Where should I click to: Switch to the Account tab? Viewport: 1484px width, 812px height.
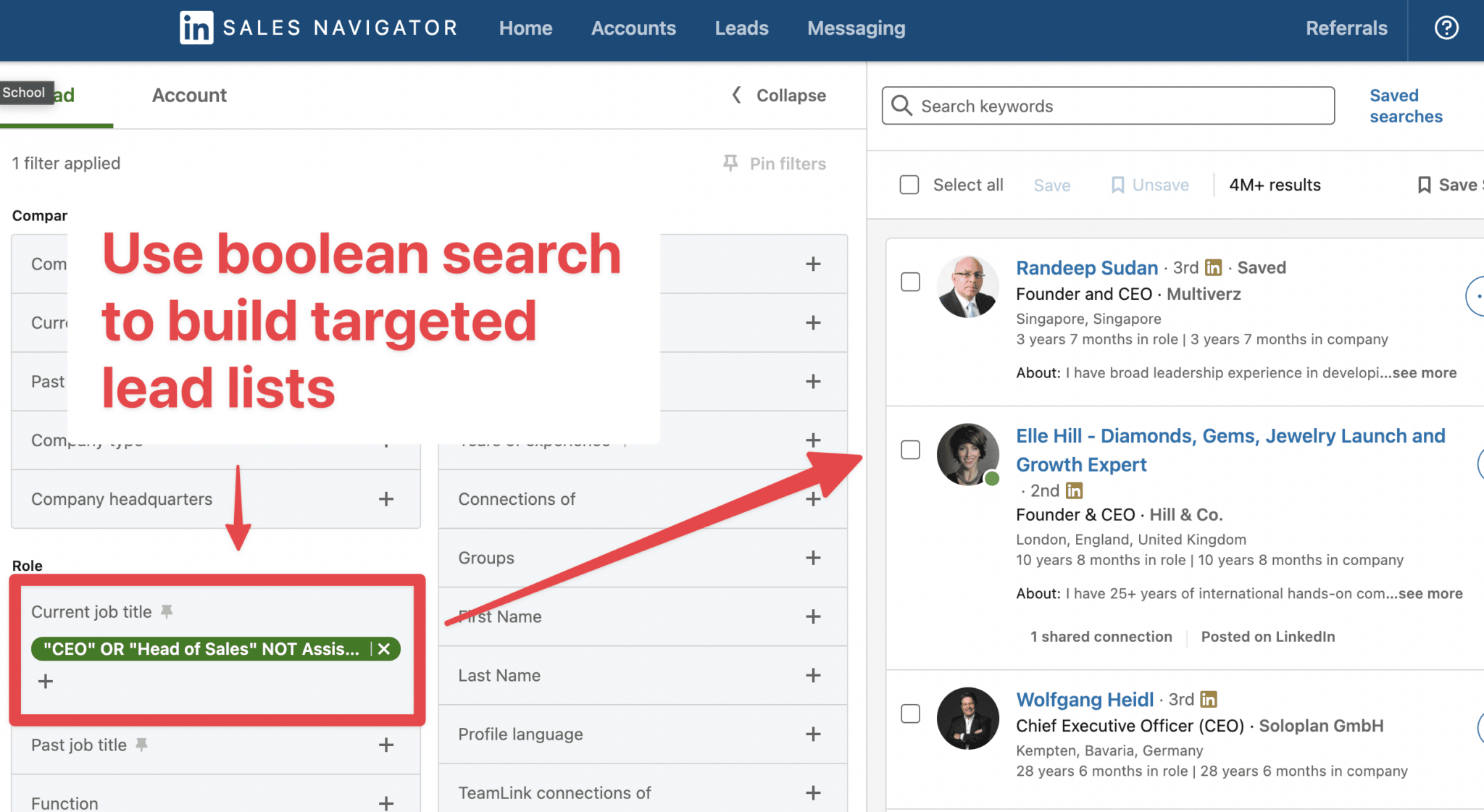coord(188,95)
